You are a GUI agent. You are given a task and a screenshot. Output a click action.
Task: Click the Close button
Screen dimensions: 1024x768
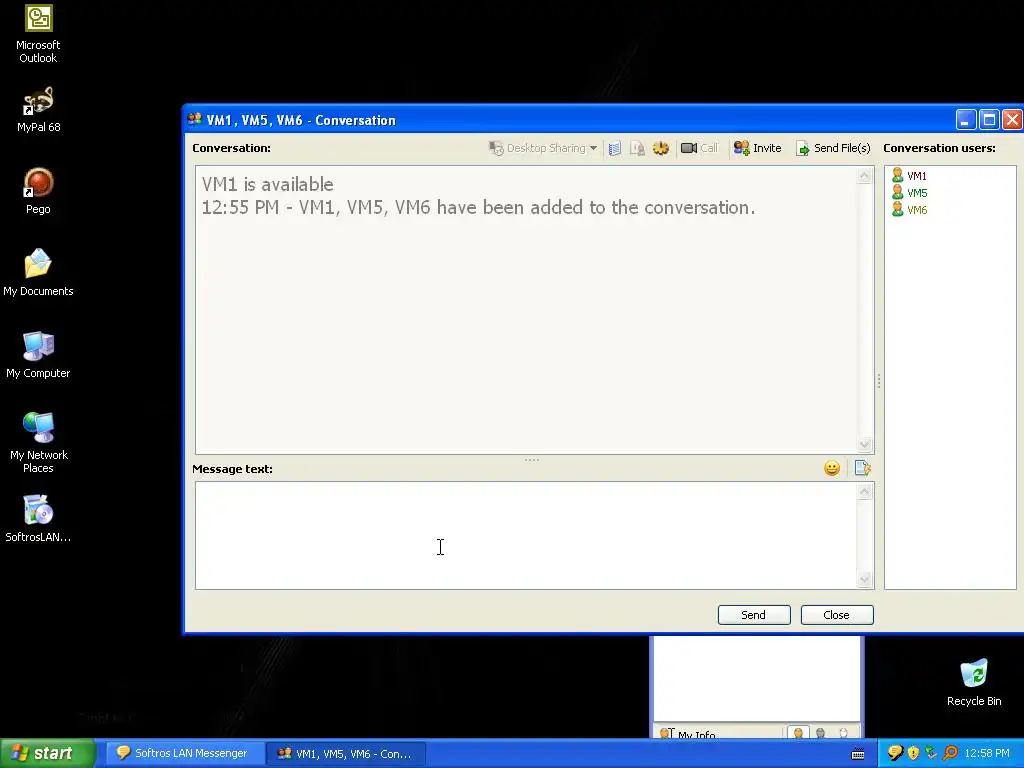pos(837,615)
